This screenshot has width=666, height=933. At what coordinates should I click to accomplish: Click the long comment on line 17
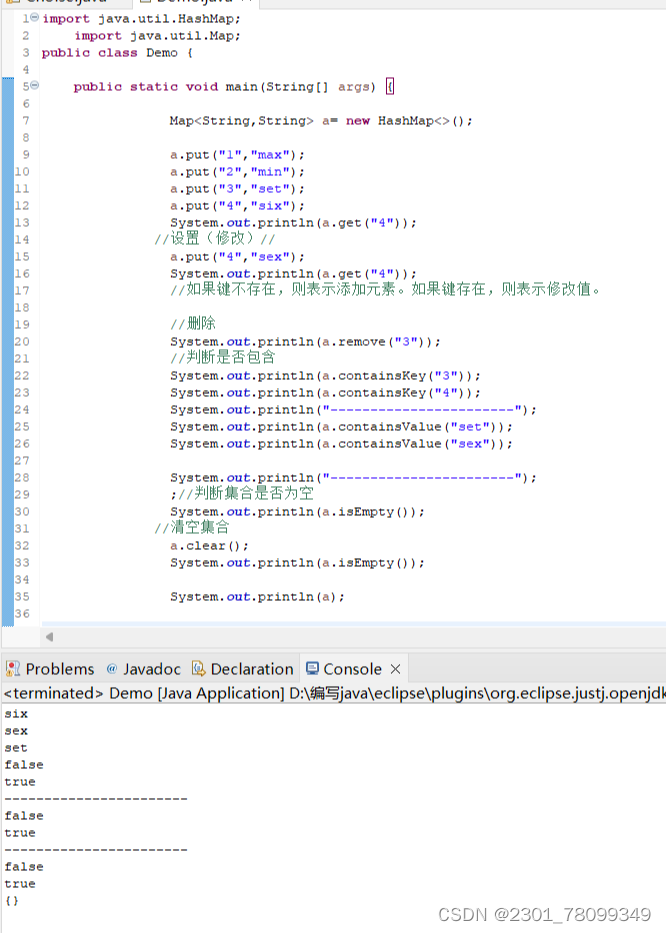[x=386, y=290]
